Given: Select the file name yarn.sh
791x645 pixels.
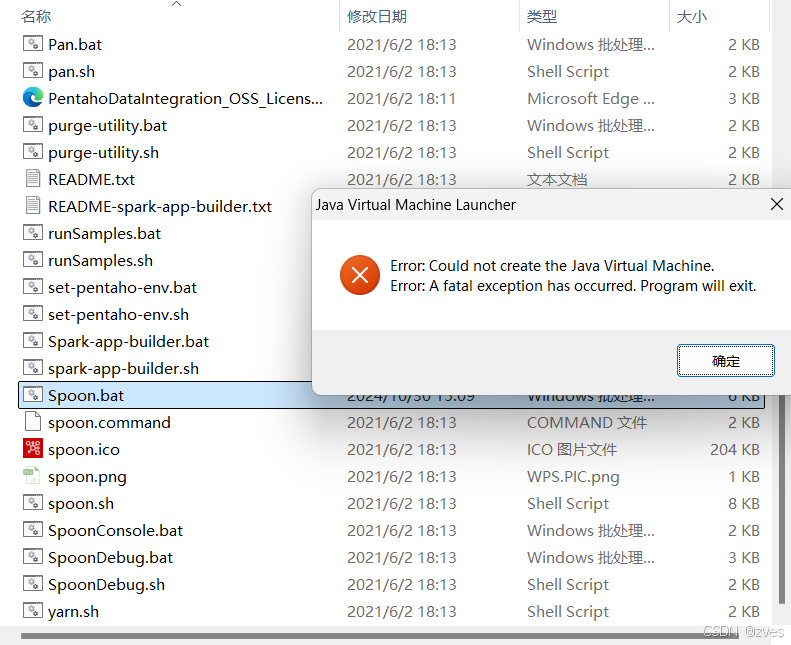Looking at the screenshot, I should (74, 612).
